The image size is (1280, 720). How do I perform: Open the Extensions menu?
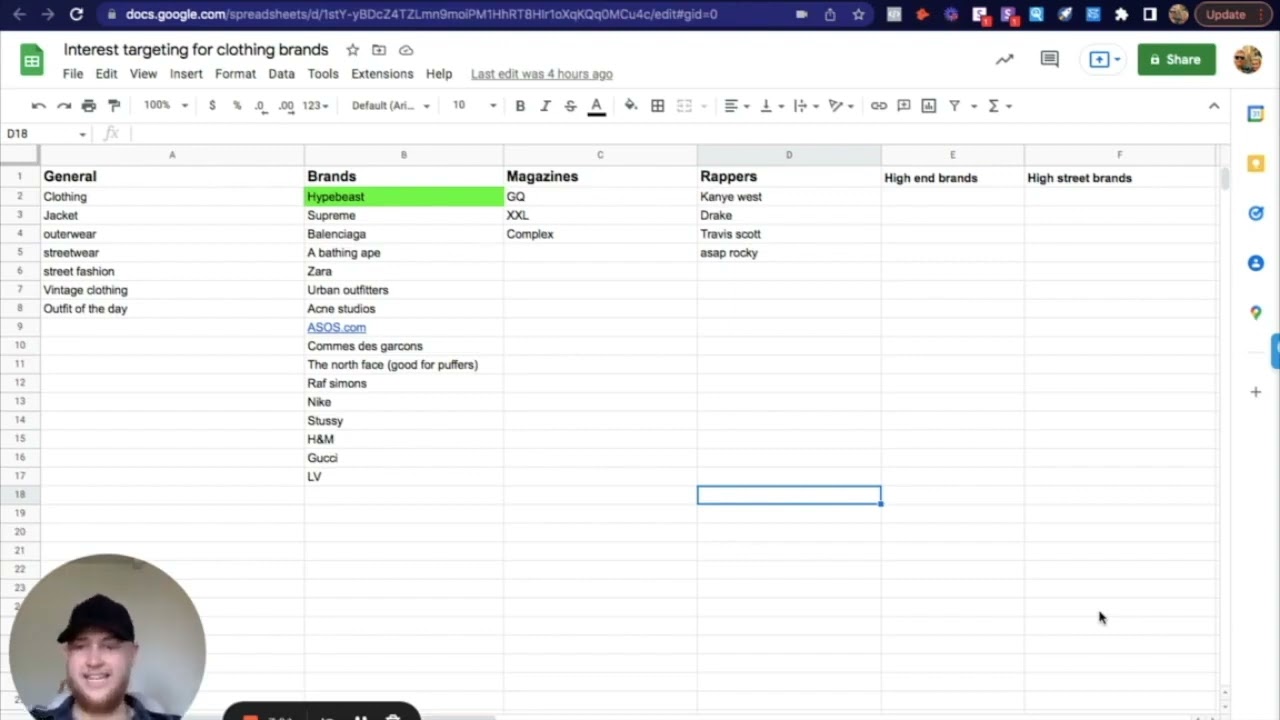(x=382, y=74)
